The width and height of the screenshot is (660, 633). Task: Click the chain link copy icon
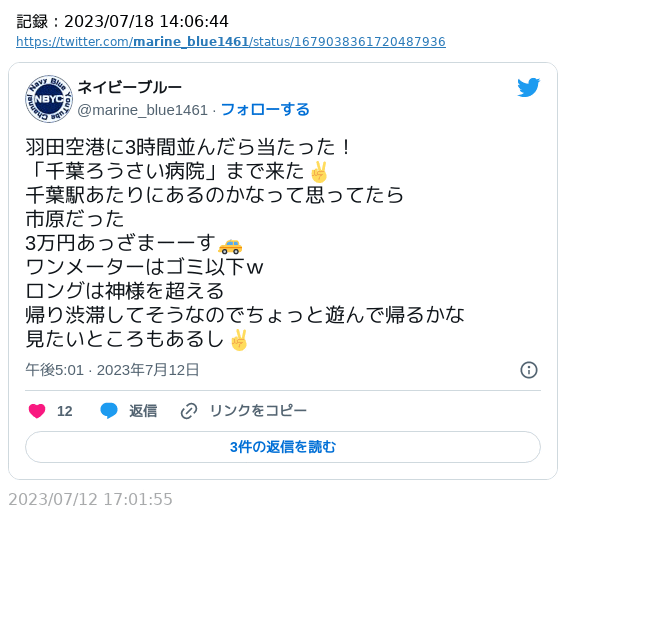[189, 411]
